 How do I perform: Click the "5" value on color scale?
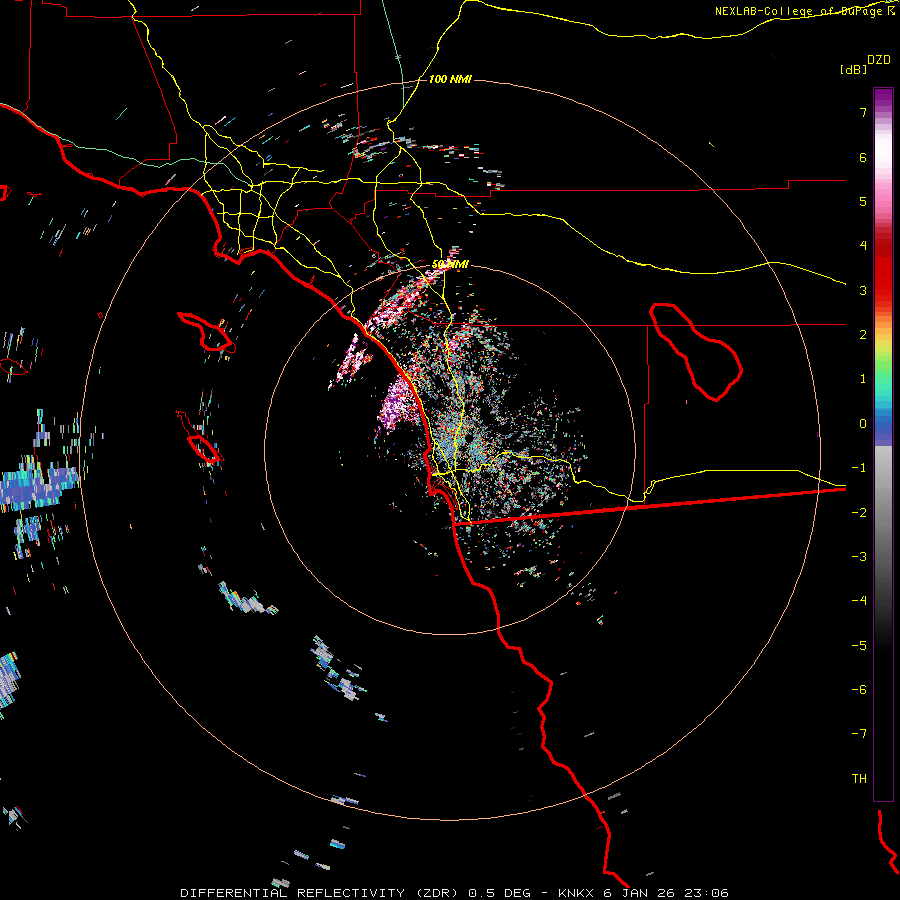[863, 201]
